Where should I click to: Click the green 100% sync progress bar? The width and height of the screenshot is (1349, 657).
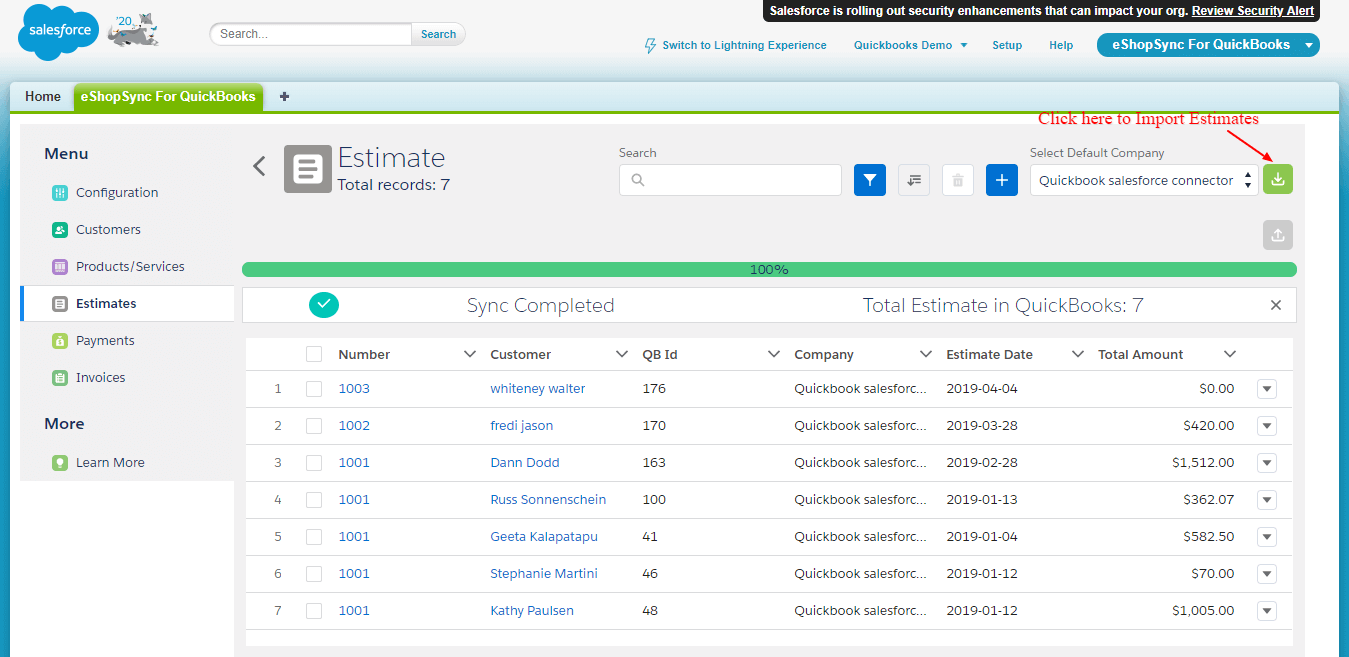[769, 270]
